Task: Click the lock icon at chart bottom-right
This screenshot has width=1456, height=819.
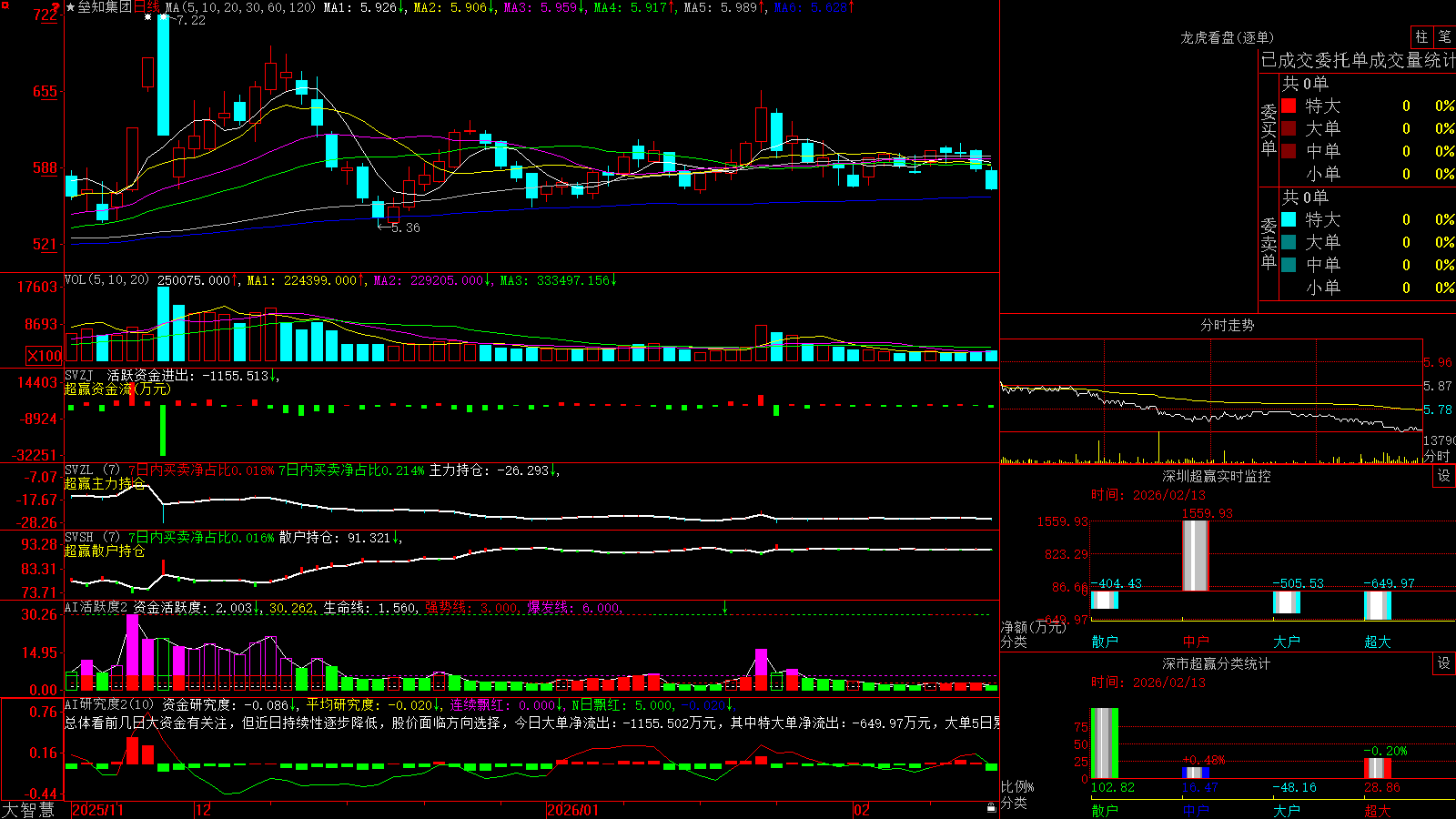Action: (x=992, y=808)
